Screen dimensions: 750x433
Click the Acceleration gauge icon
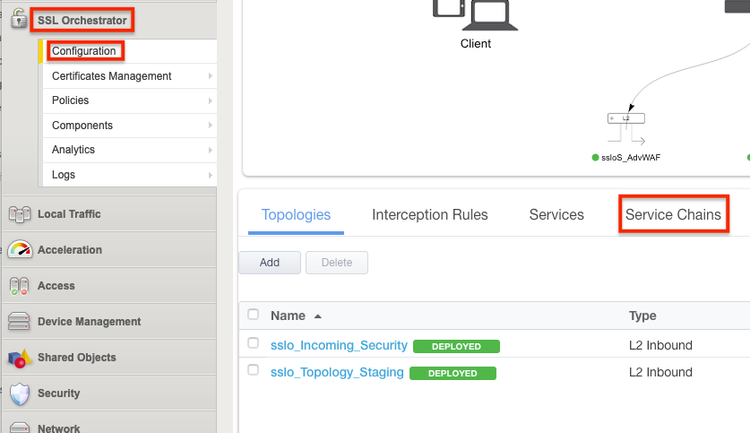20,250
